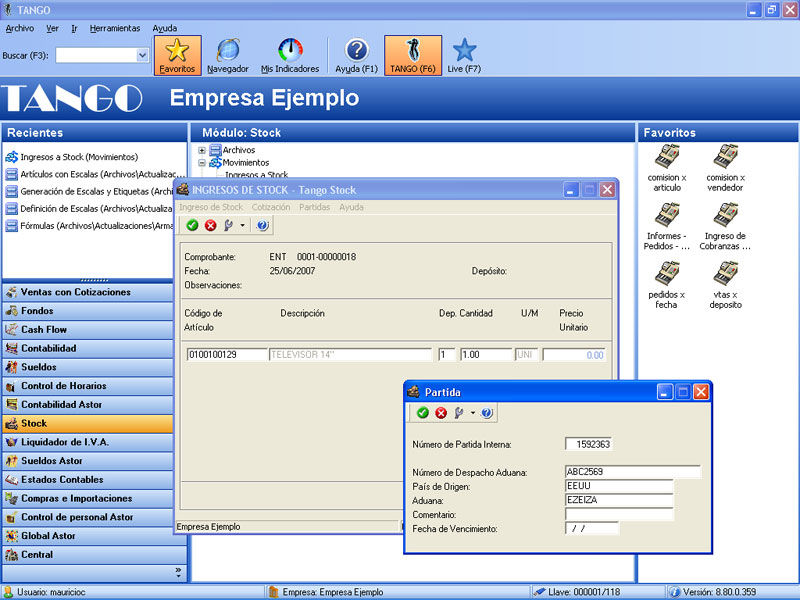Click the Comentario input field

618,514
